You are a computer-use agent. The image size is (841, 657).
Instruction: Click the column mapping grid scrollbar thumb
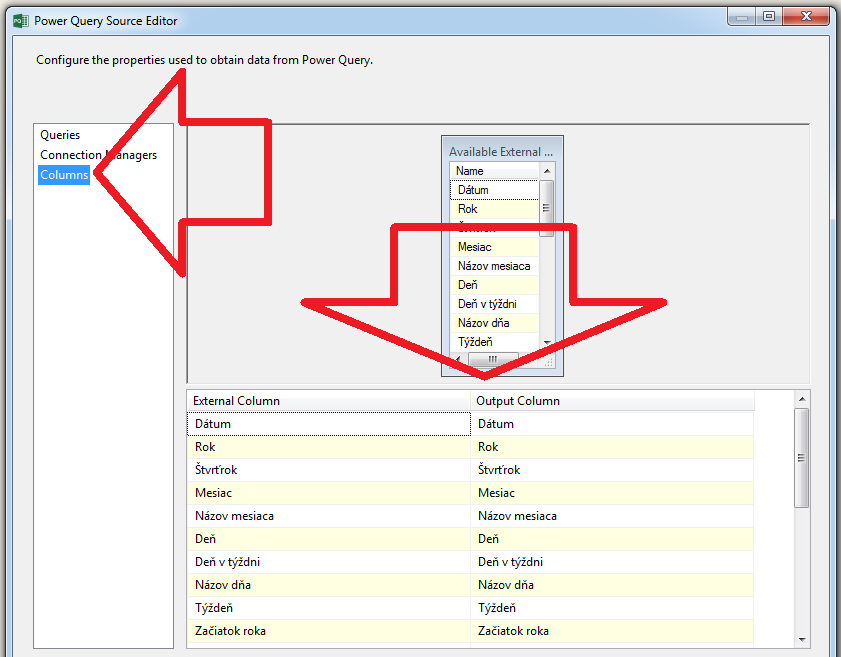click(x=802, y=457)
